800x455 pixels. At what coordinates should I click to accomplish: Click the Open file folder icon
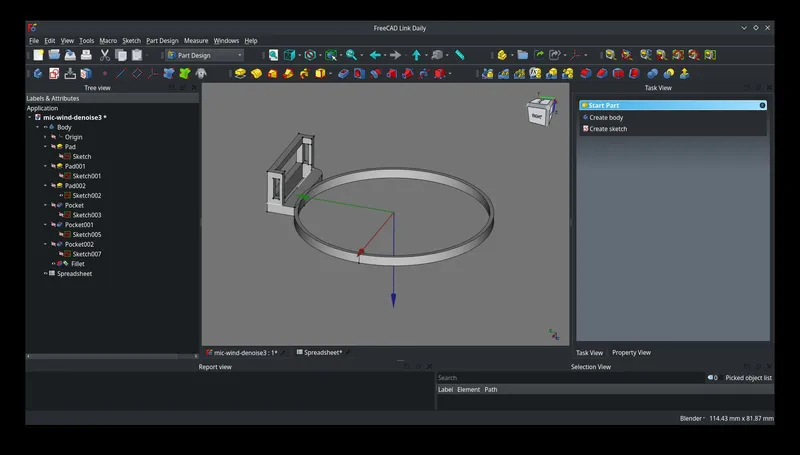coord(54,55)
